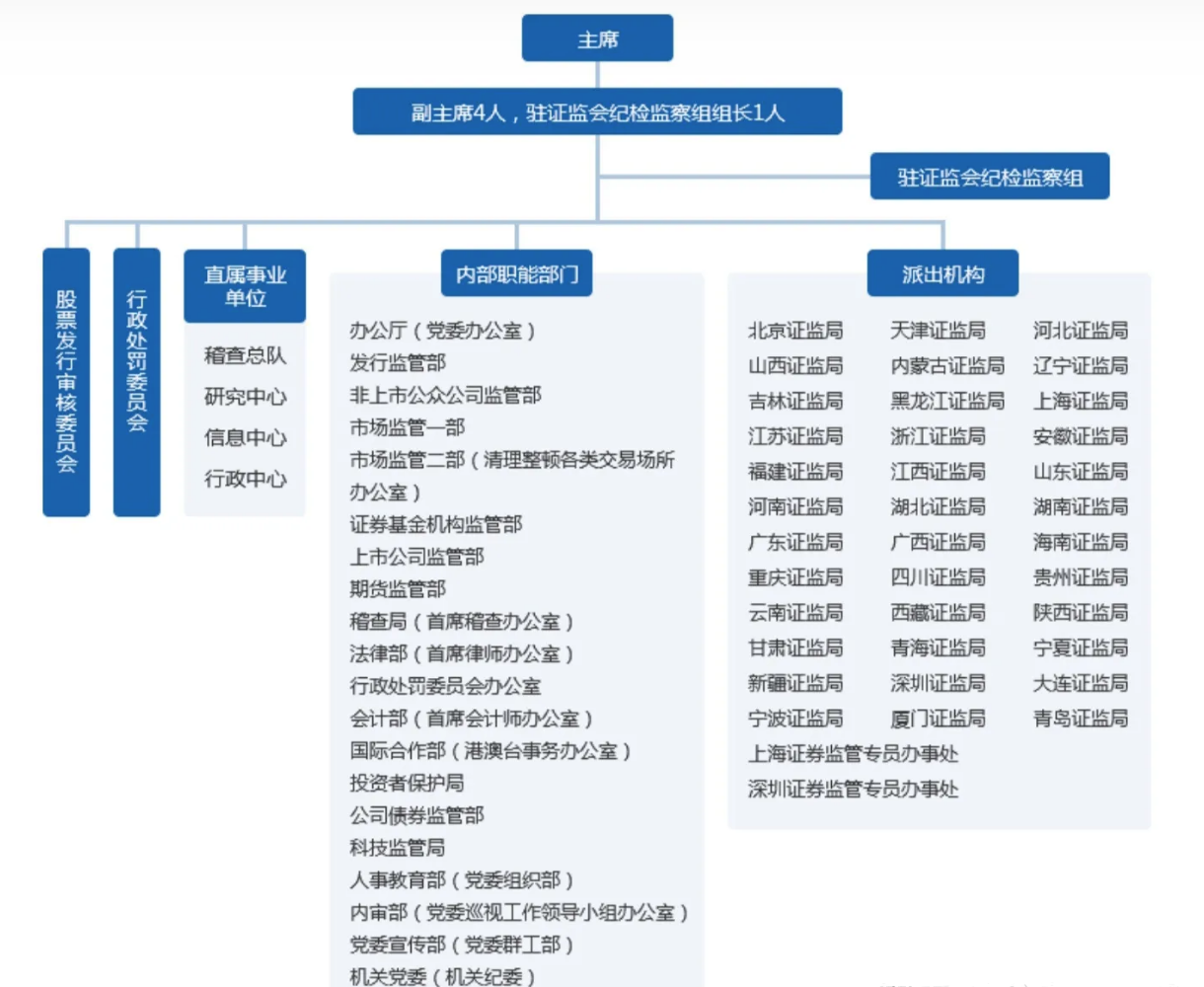Select 西藏证监局
Viewport: 1204px width, 987px height.
938,613
